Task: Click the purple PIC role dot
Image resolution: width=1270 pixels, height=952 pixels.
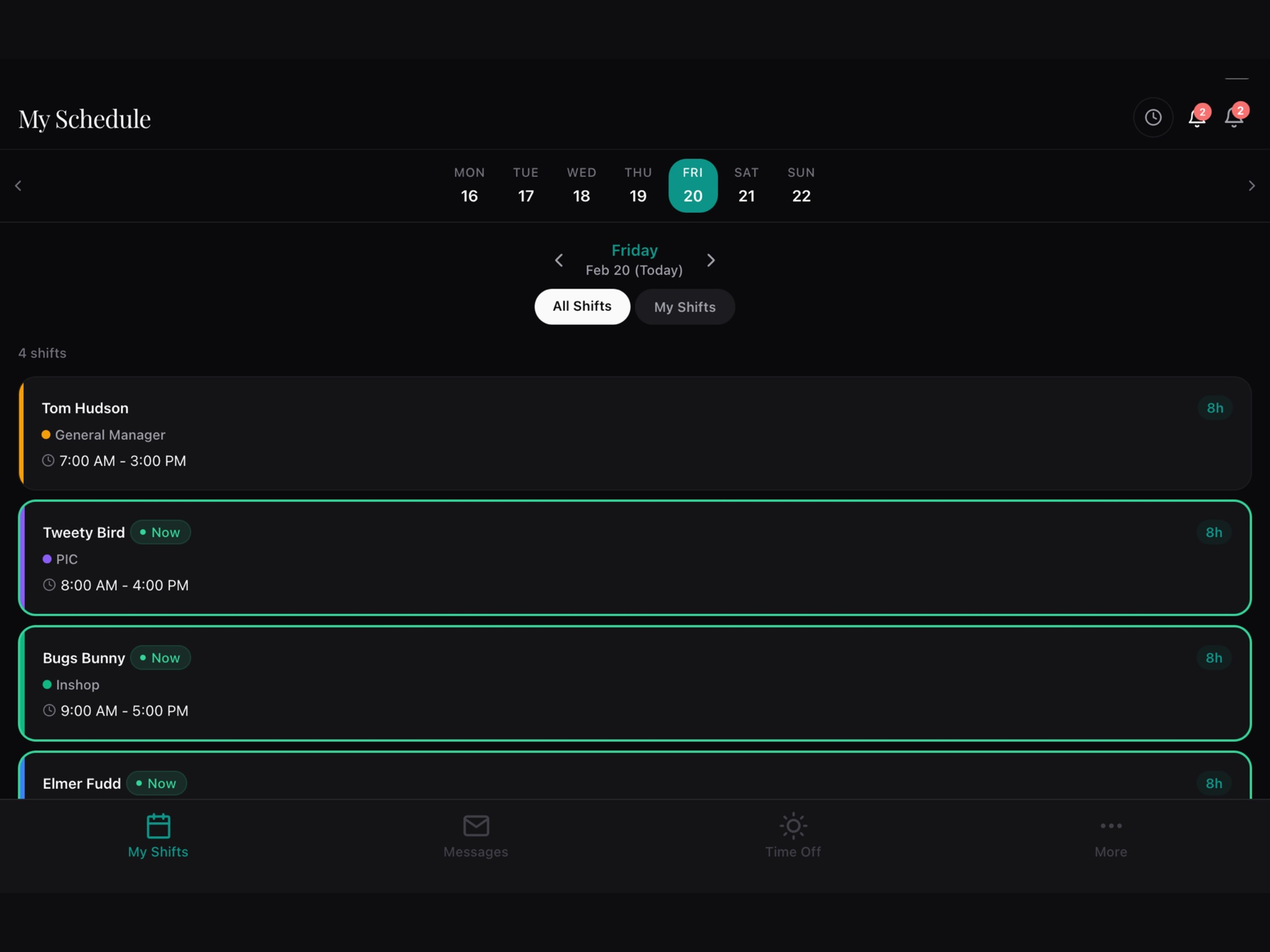Action: tap(47, 559)
